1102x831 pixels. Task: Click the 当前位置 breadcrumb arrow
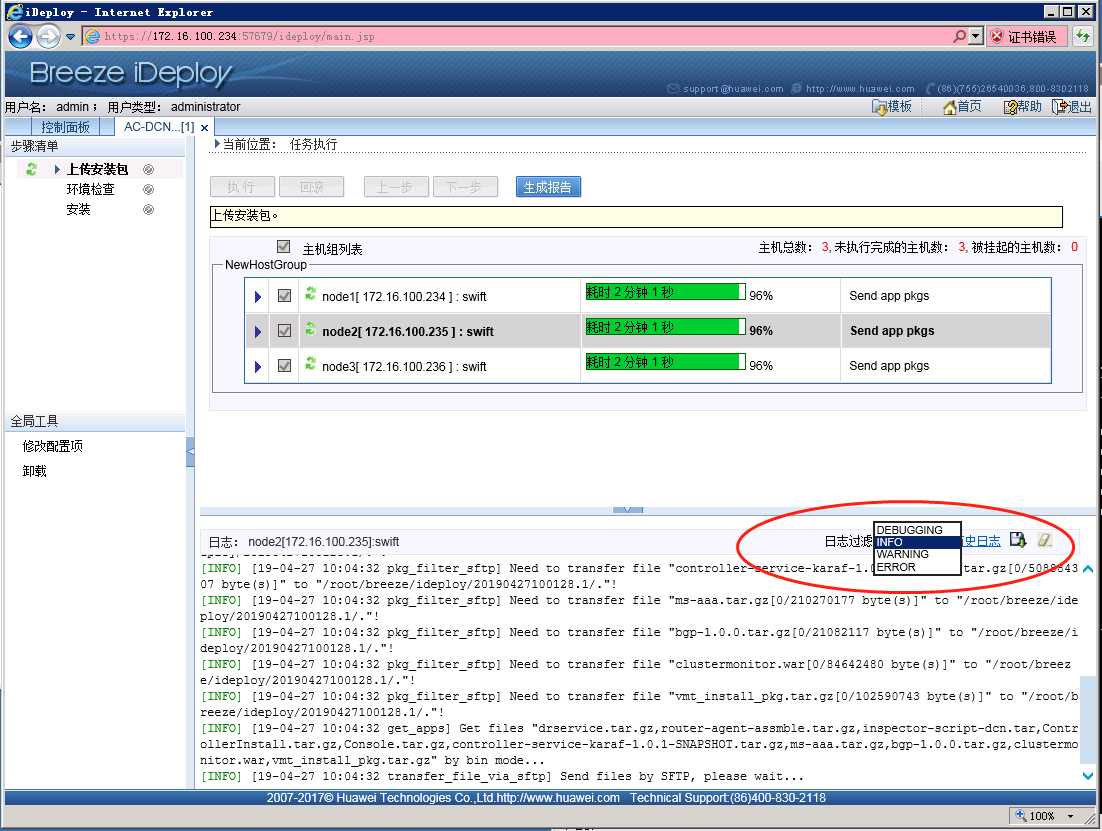click(217, 143)
